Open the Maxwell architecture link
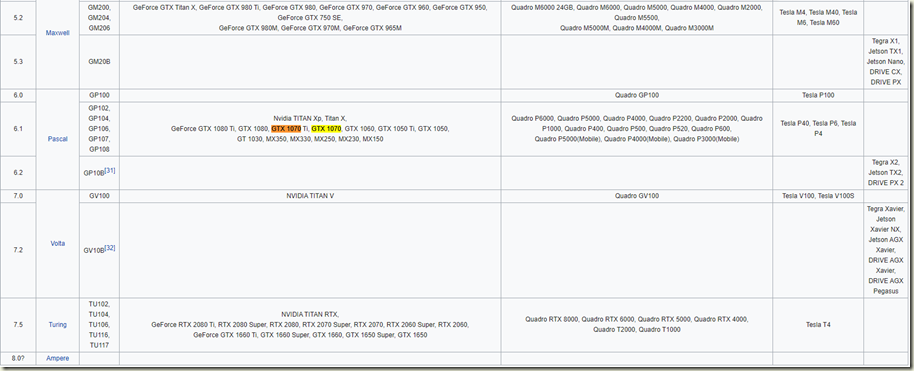 57,33
